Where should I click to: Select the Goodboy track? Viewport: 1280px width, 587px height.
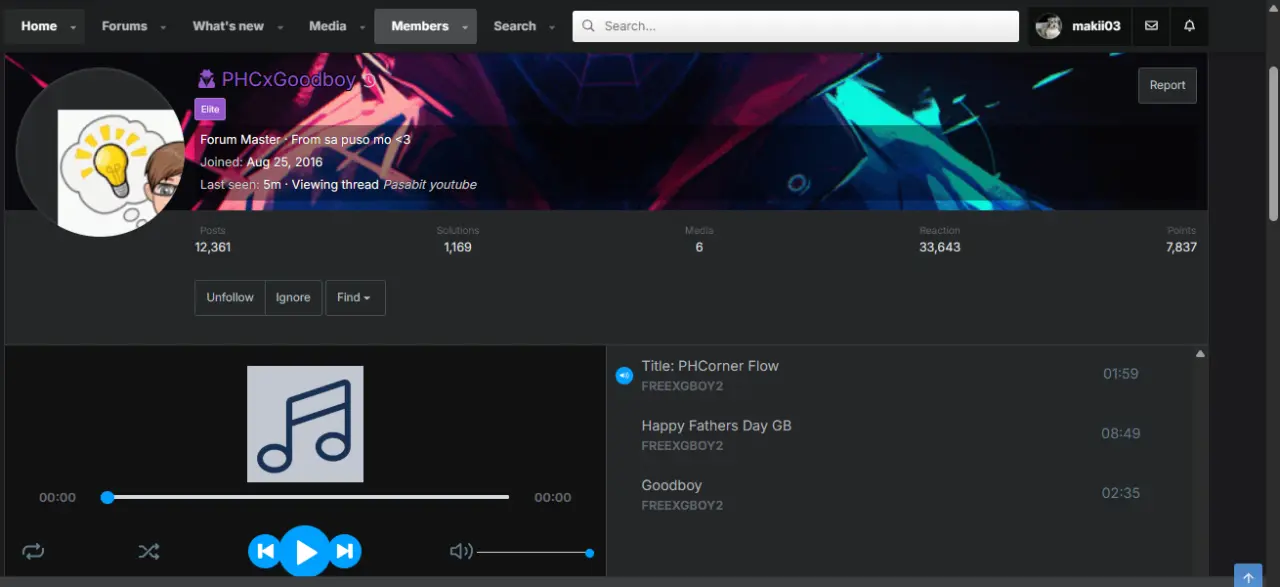671,486
